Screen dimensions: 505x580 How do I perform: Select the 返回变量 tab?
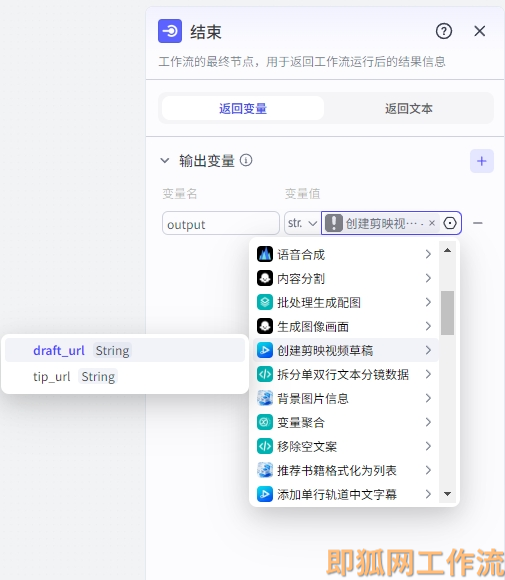(x=243, y=108)
